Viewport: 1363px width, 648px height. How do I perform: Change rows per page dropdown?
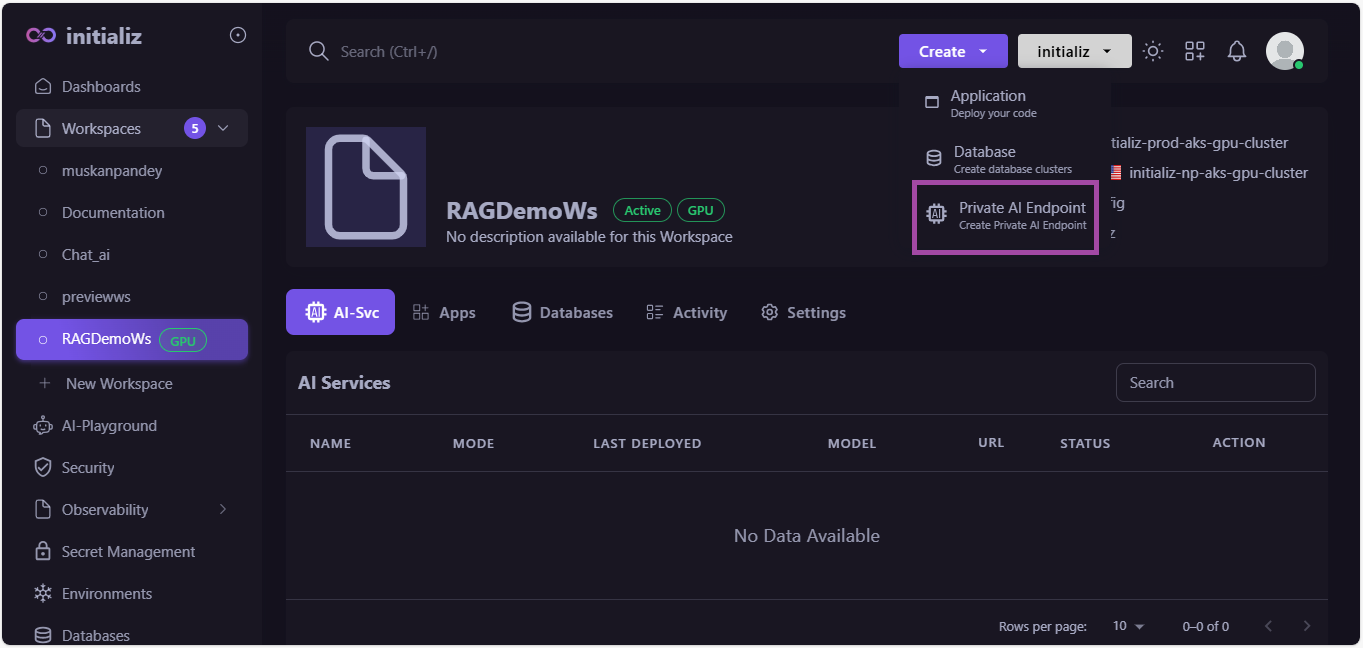[1128, 626]
